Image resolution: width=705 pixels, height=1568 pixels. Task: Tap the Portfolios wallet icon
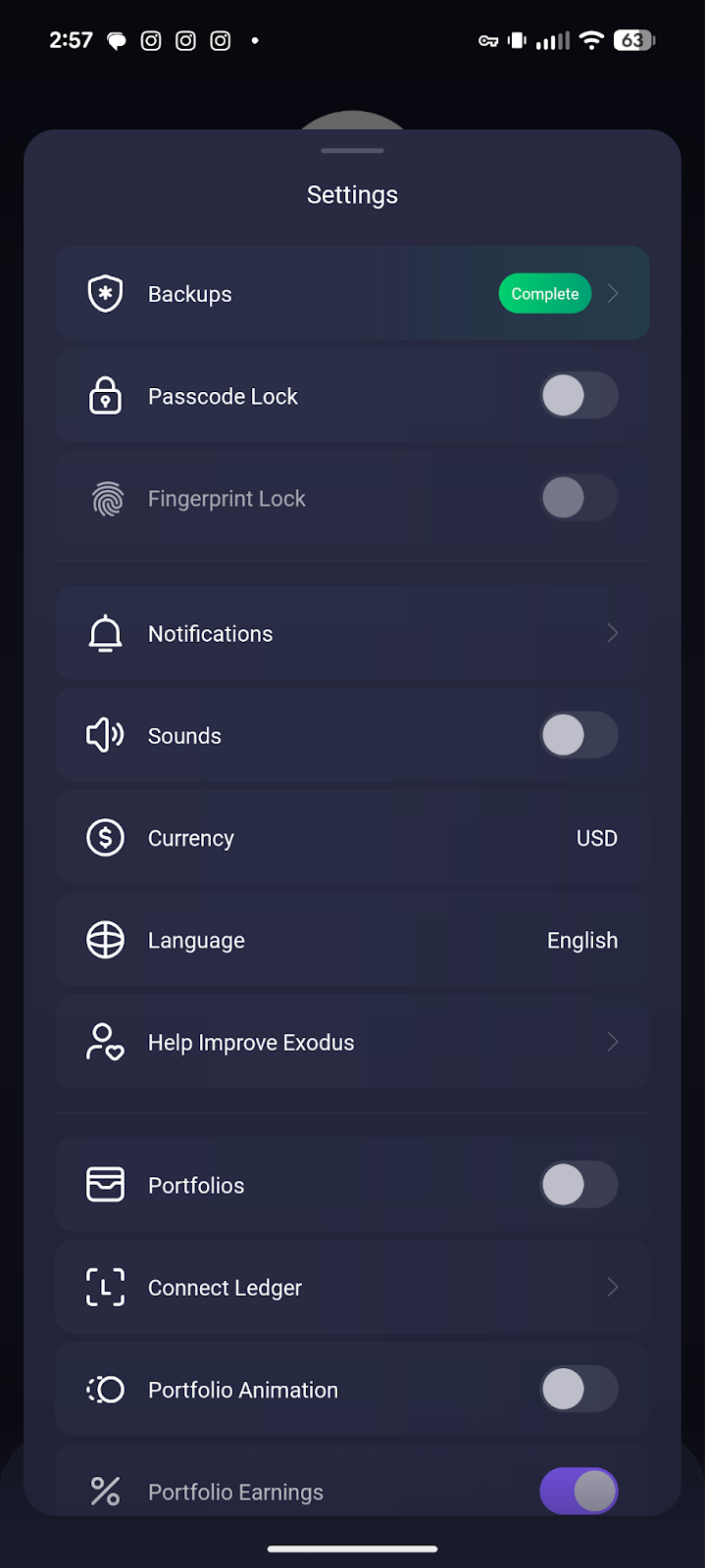[x=105, y=1184]
